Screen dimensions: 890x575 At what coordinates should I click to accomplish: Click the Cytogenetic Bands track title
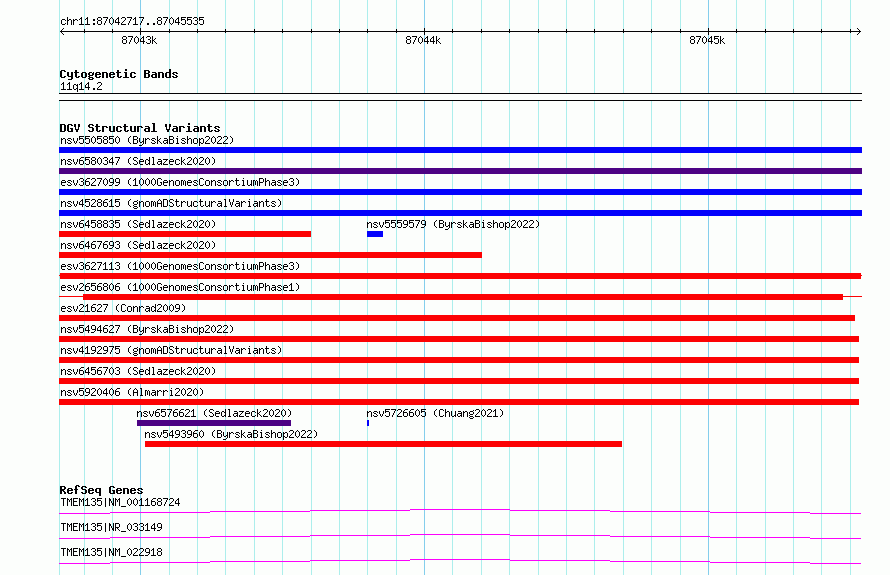[x=119, y=74]
